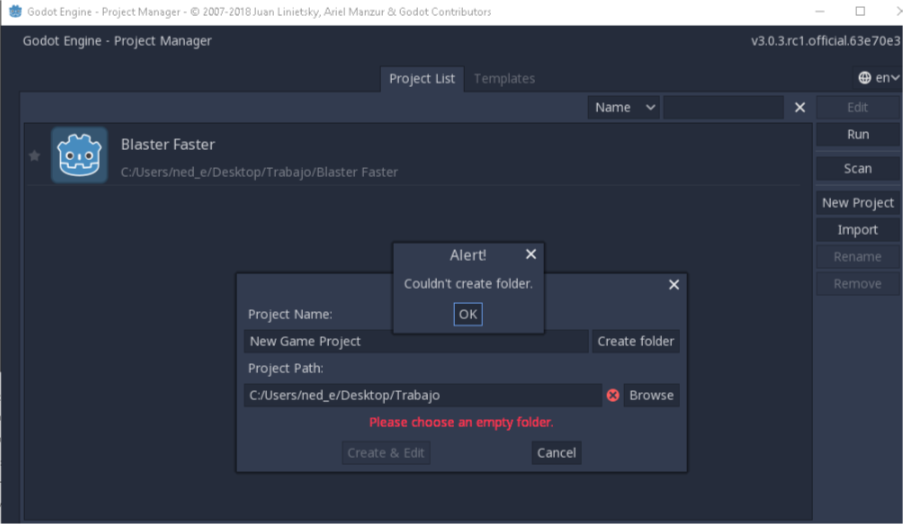Screen dimensions: 903x524
Task: Click the Godot icon in title bar
Action: point(15,12)
